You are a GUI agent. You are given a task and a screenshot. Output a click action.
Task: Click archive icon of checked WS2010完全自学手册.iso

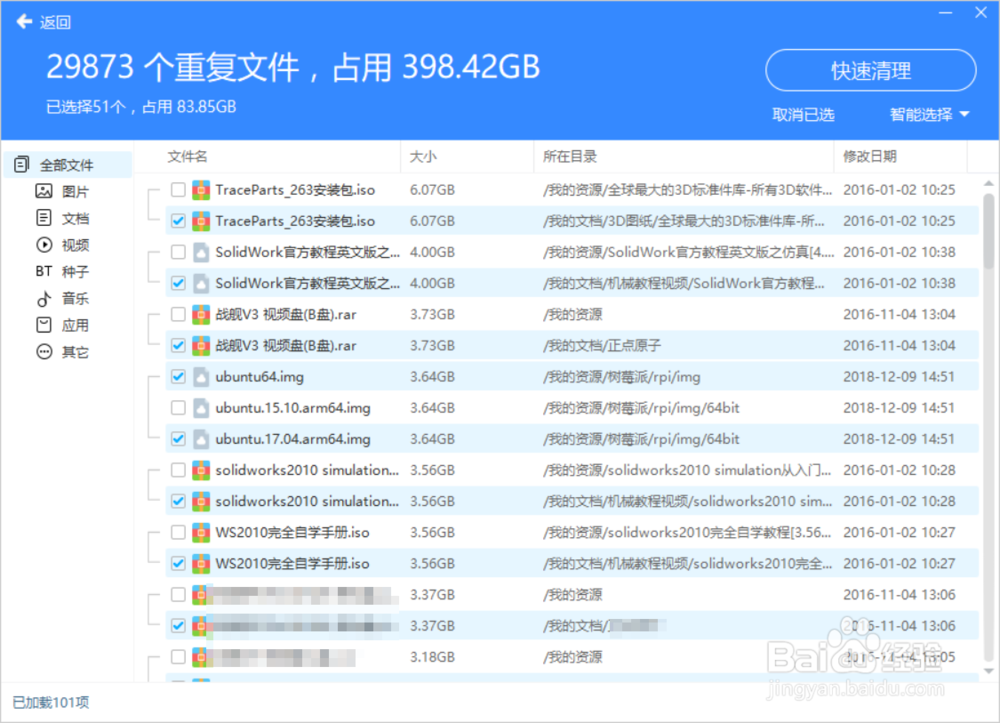[x=201, y=564]
